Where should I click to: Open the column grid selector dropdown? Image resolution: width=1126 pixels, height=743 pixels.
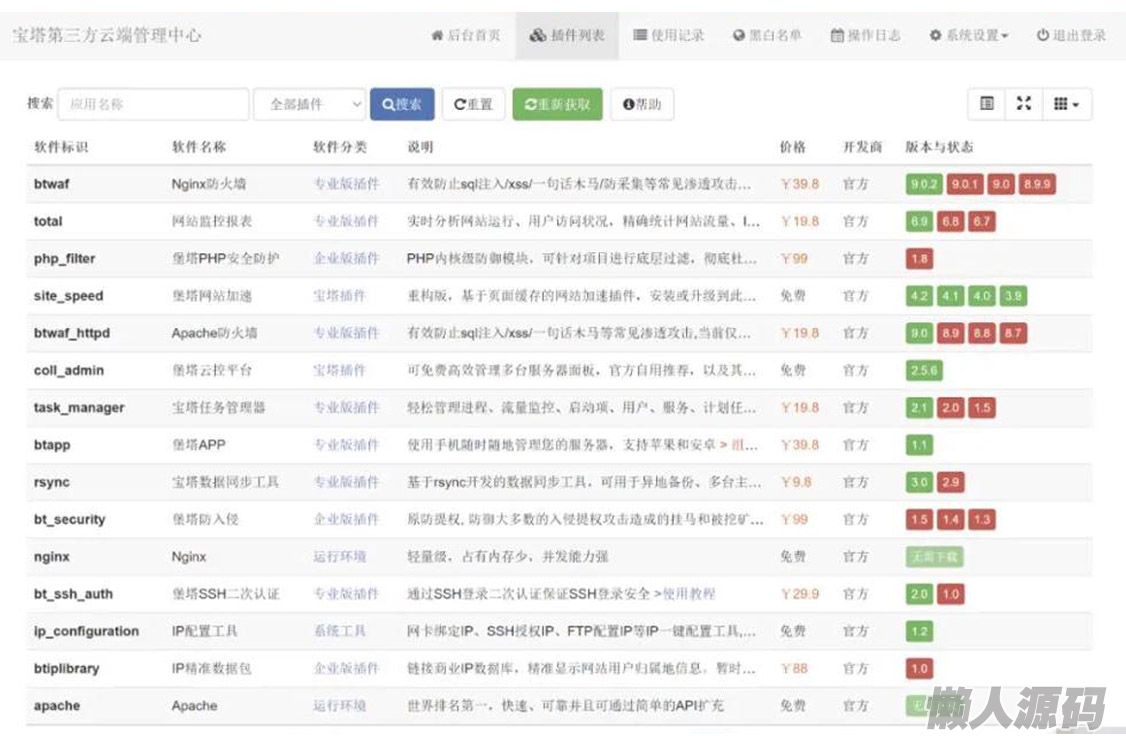[1066, 104]
